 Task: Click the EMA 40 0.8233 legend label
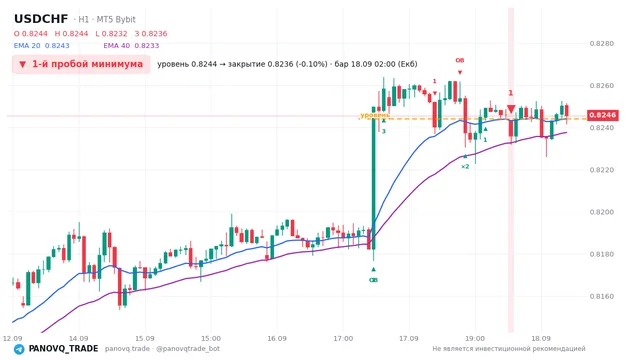pos(131,46)
